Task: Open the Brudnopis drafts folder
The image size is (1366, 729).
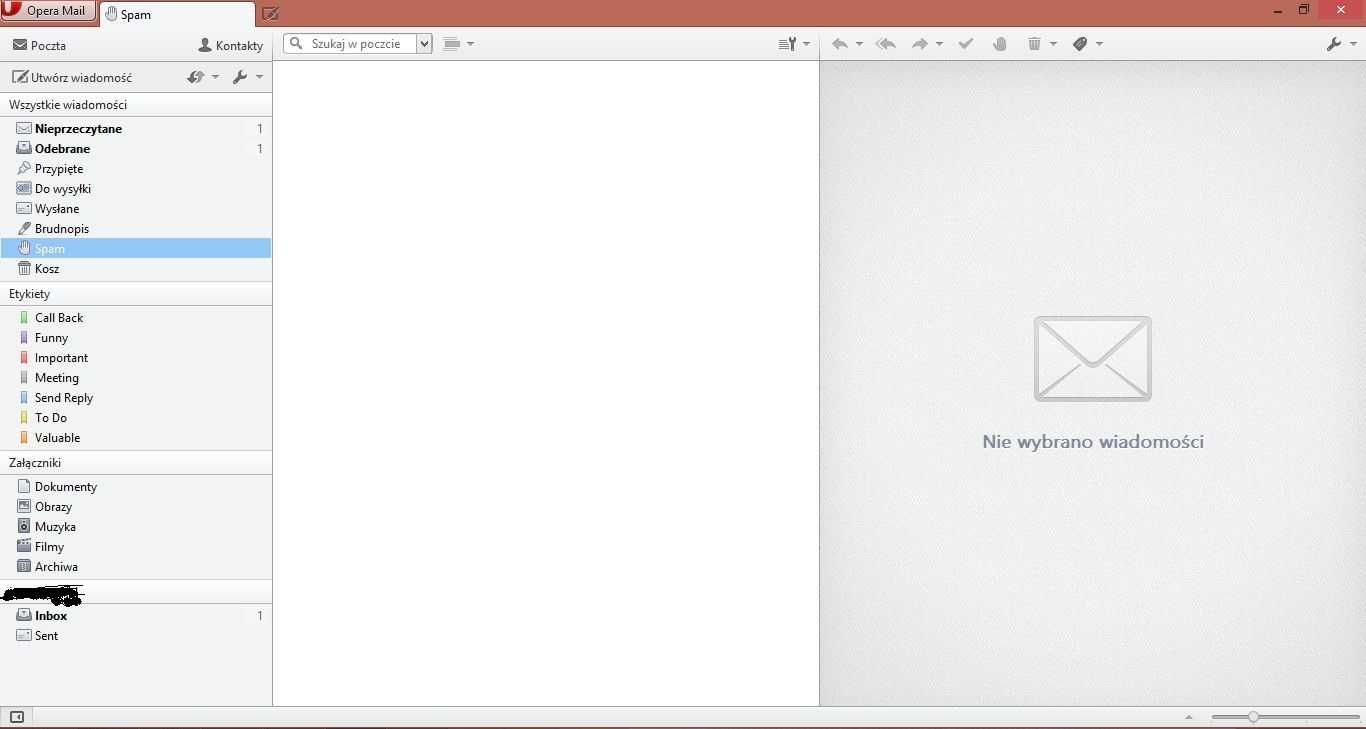Action: pyautogui.click(x=136, y=228)
